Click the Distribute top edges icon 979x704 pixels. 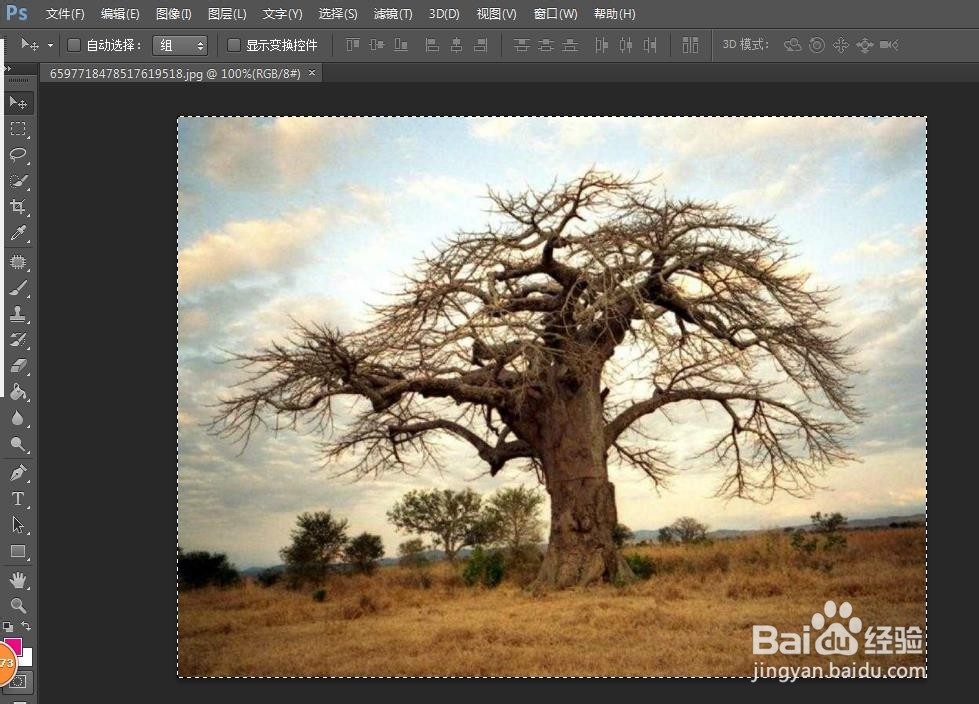click(521, 45)
